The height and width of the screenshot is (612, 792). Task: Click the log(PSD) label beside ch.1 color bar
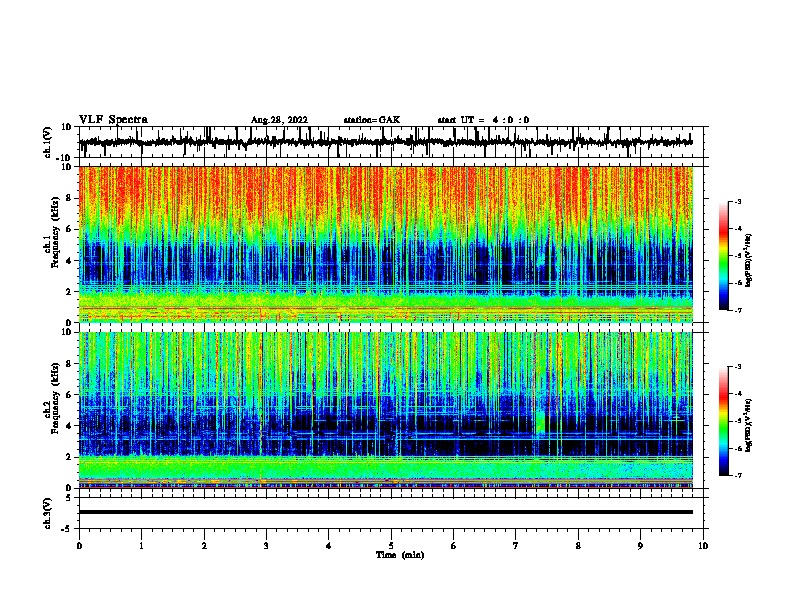[748, 260]
